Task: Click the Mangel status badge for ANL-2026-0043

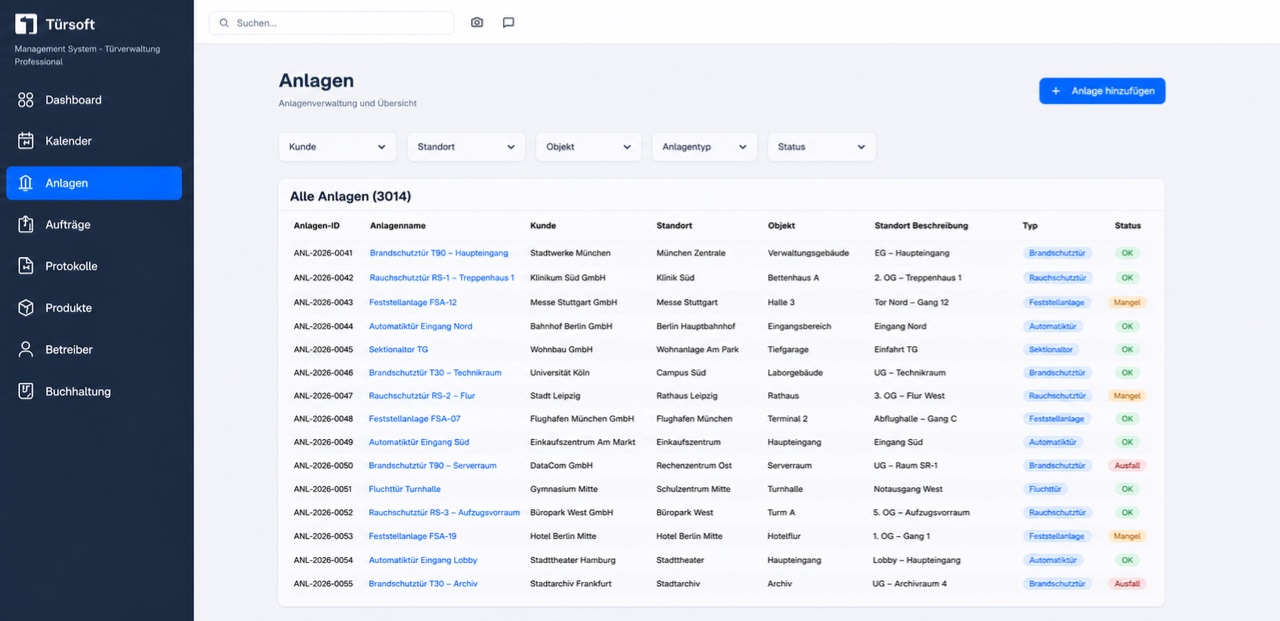Action: point(1127,302)
